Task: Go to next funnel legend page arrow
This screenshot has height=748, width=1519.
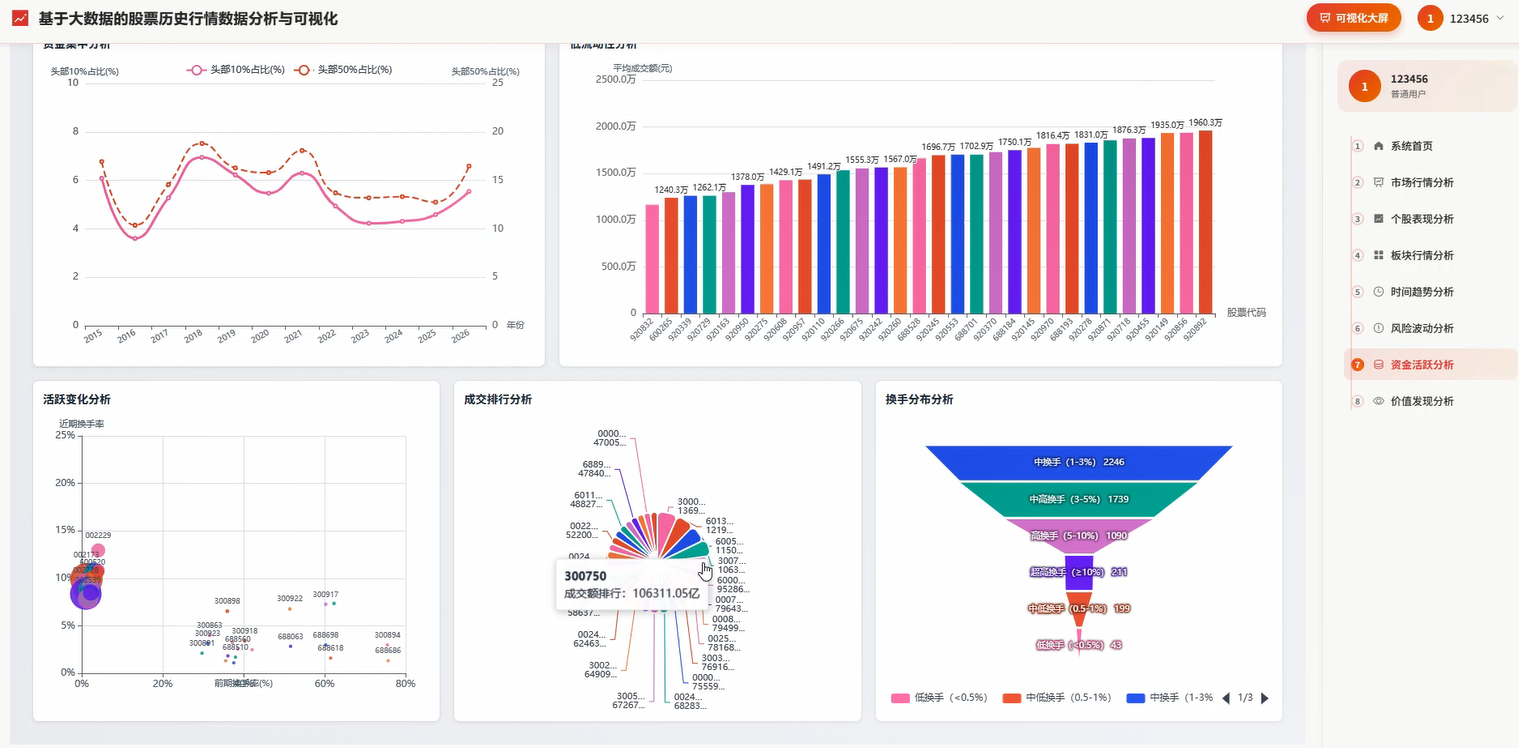Action: click(x=1265, y=698)
